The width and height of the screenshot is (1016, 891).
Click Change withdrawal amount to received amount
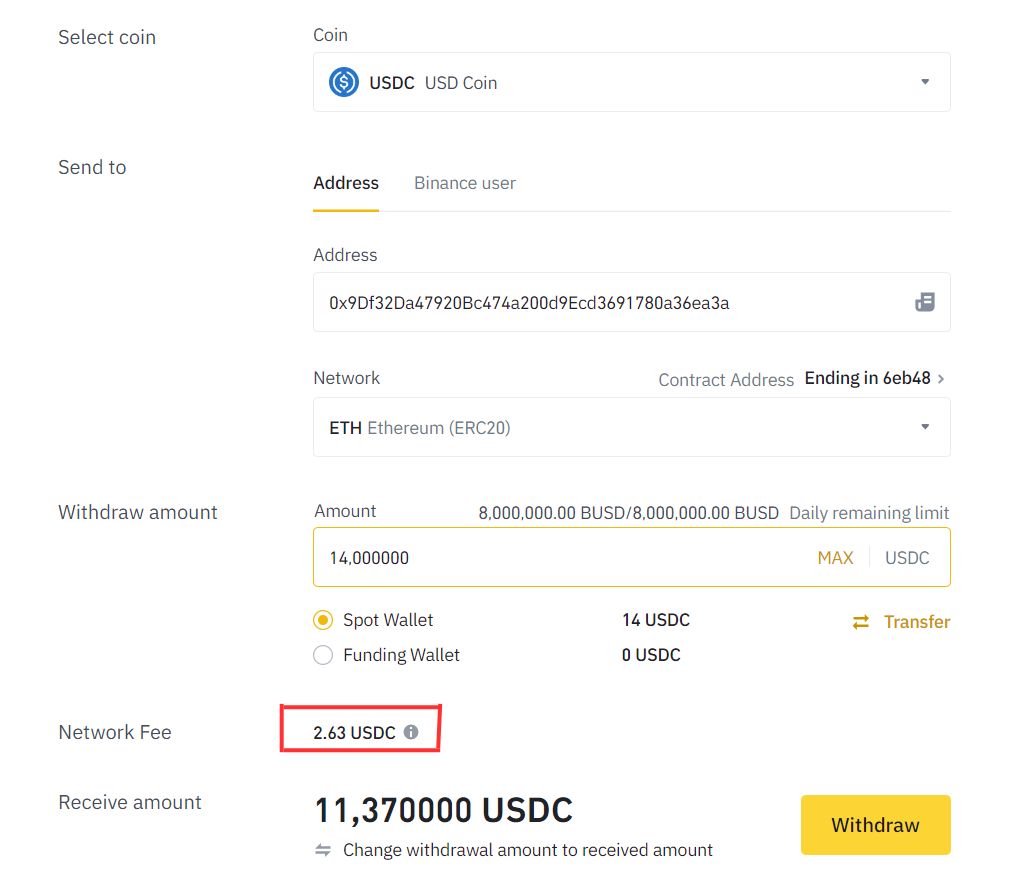527,849
